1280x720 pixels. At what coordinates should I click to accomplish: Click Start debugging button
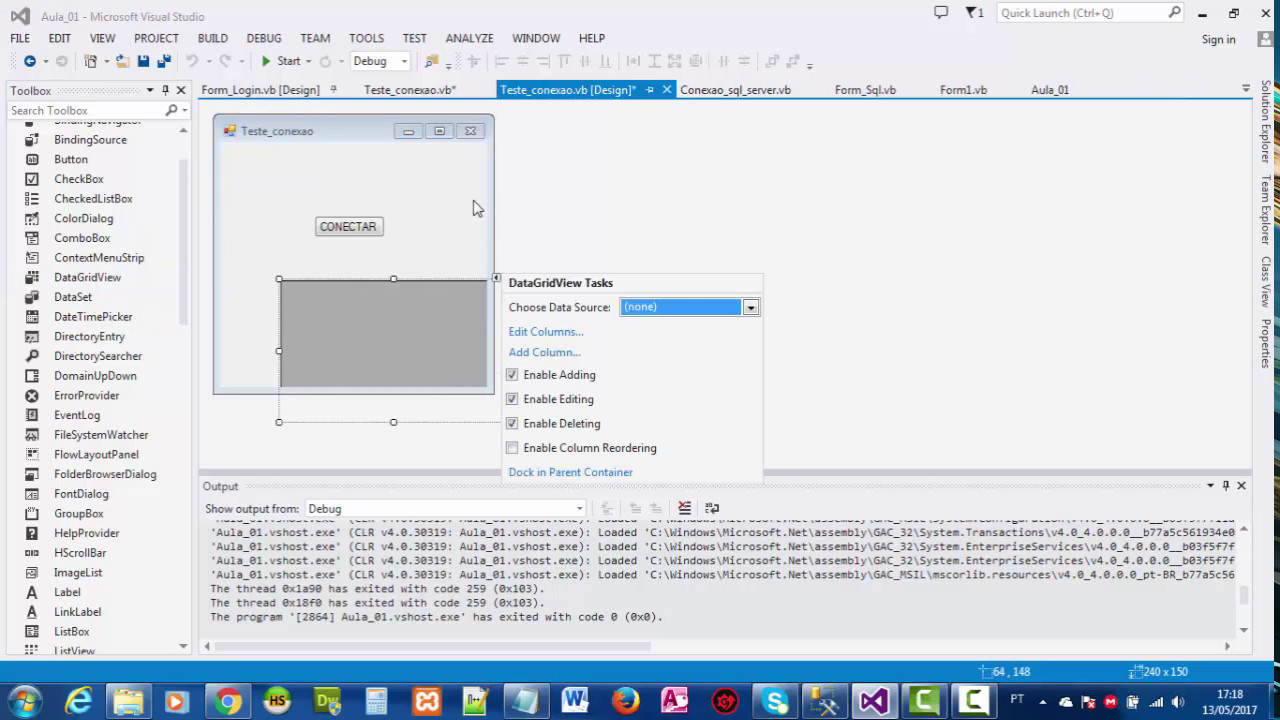pos(280,61)
